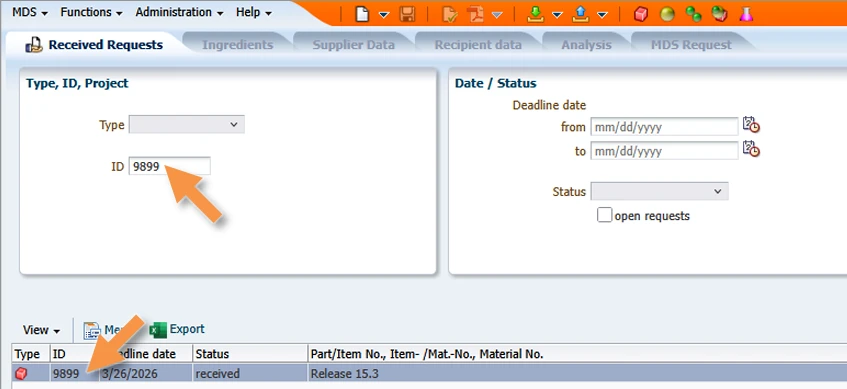Open the dropdown arrow beside the PDF icon
Screen dimensions: 847x389
(497, 15)
